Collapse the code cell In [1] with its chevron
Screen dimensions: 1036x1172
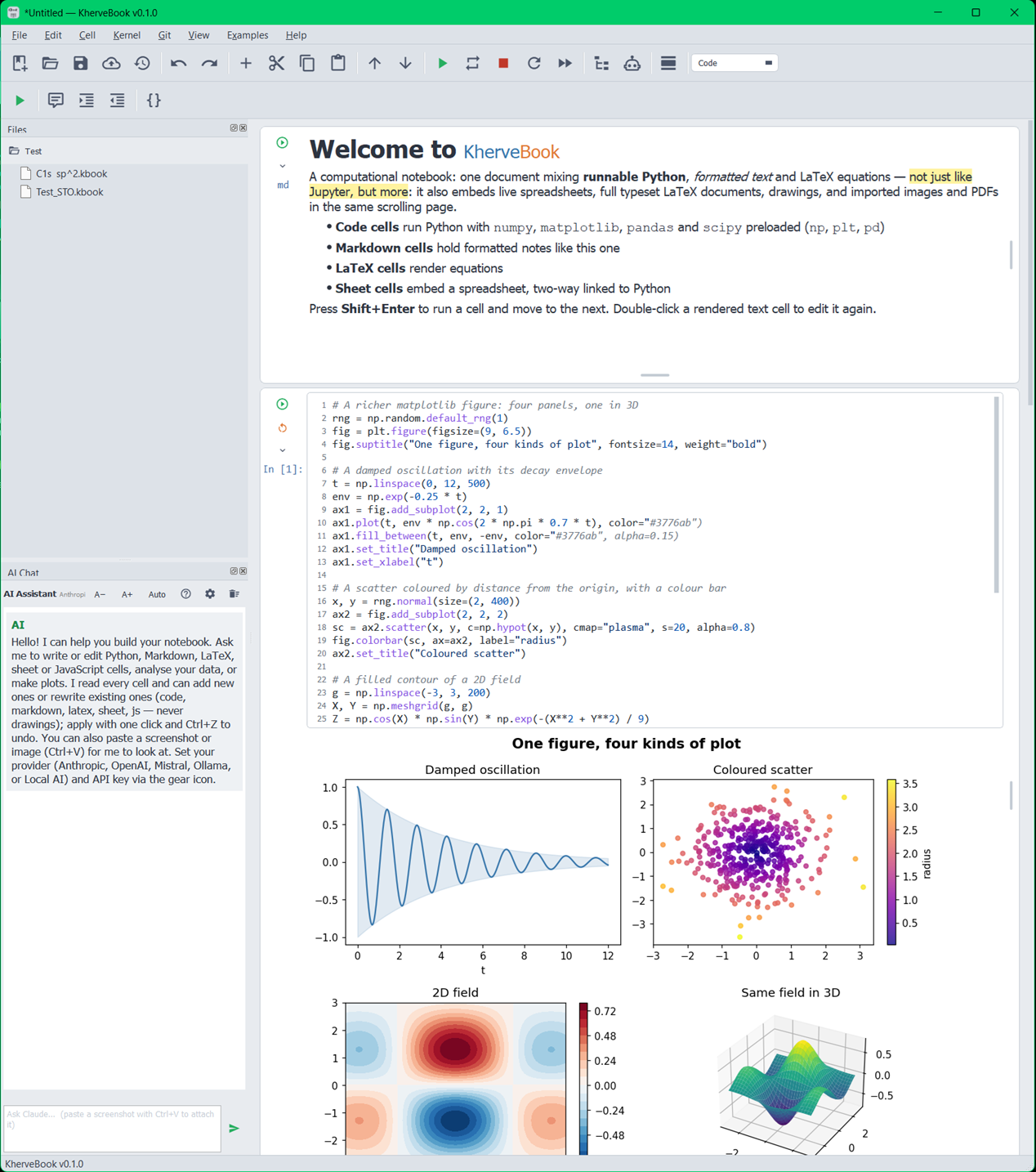(283, 450)
